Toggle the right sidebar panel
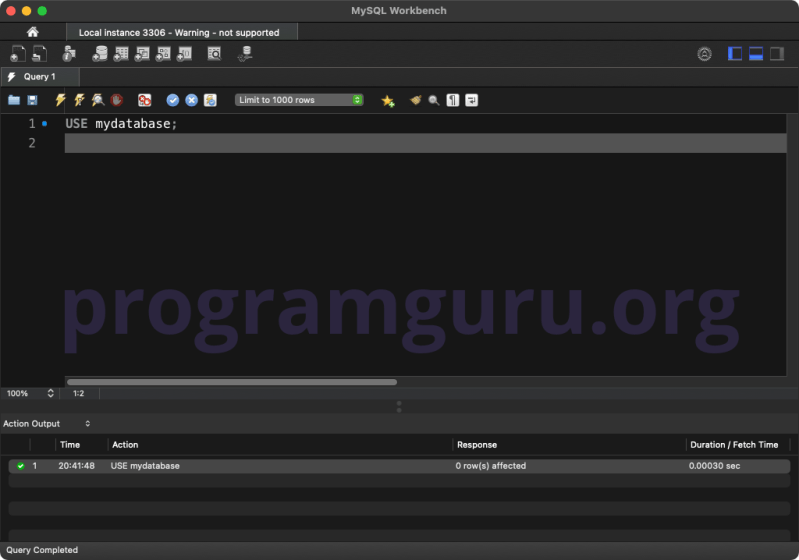The width and height of the screenshot is (799, 560). coord(777,54)
